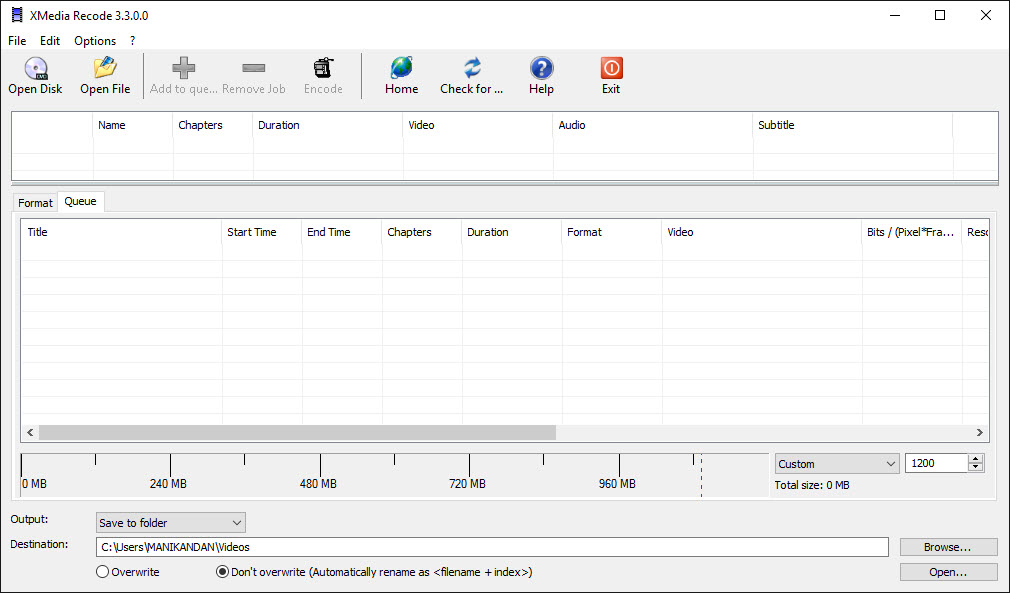Click the 'Total size: 0 MB' text
This screenshot has height=593, width=1010.
(x=812, y=485)
